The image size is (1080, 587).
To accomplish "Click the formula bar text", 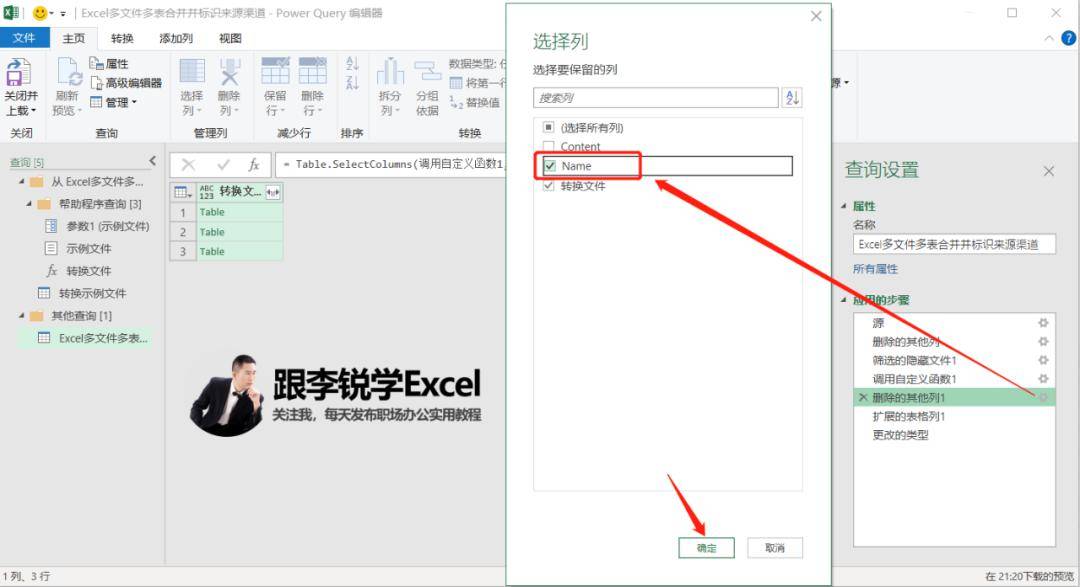I will tap(393, 165).
